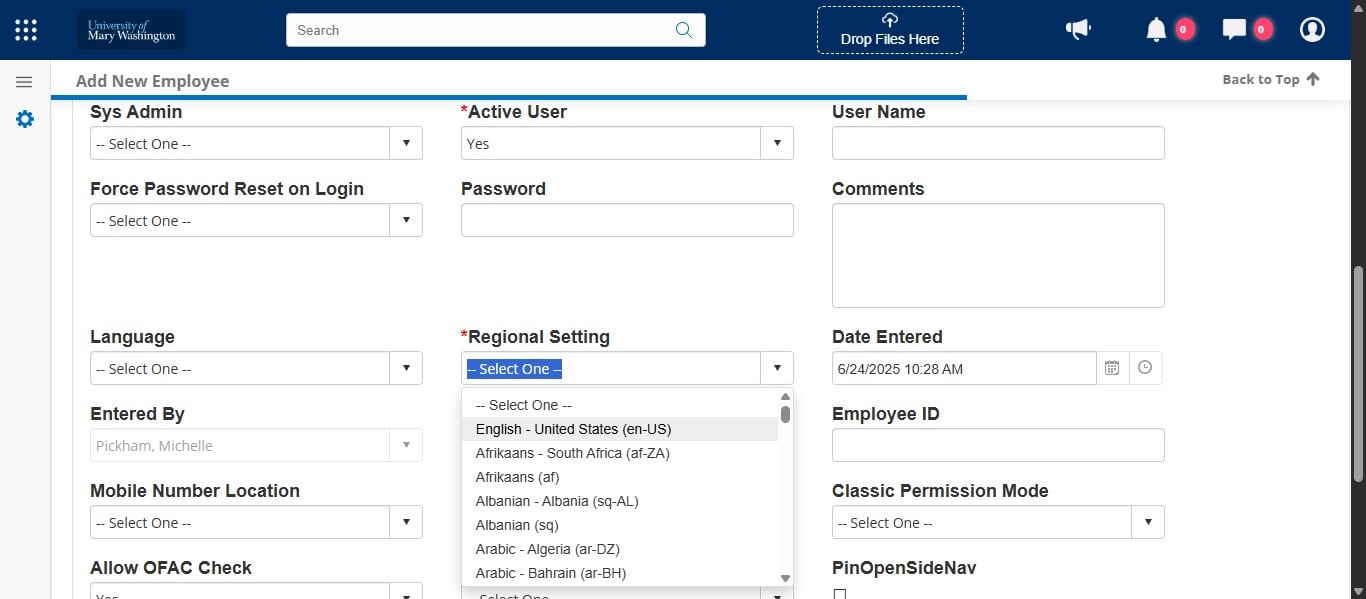Open the Classic Permission Mode dropdown
The height and width of the screenshot is (599, 1366).
(x=1147, y=523)
